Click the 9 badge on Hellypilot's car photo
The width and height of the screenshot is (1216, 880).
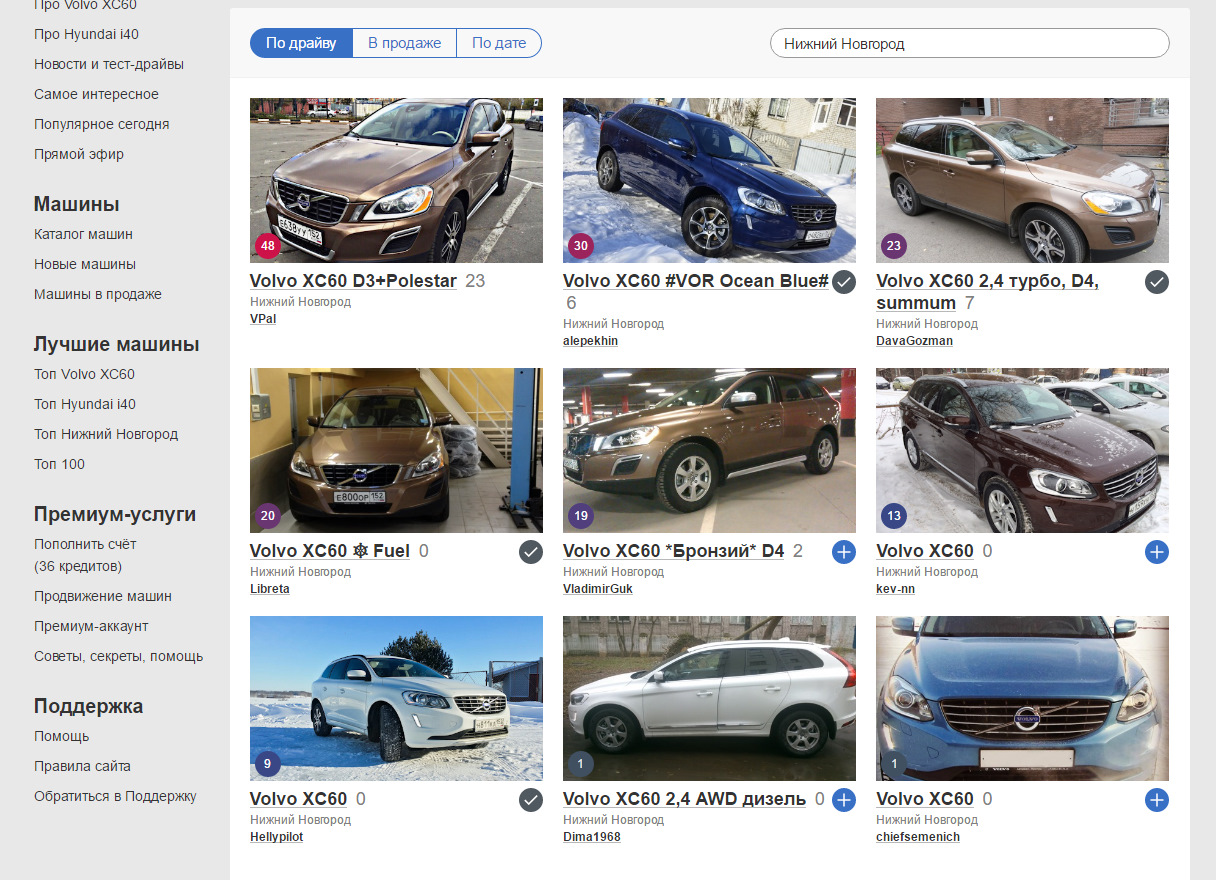pyautogui.click(x=267, y=764)
